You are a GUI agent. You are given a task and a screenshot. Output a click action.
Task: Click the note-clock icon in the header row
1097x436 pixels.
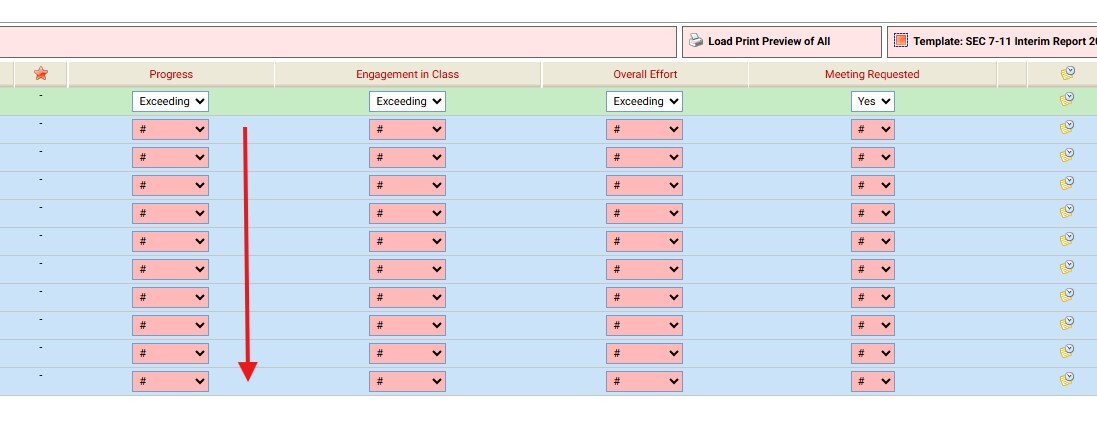pos(1067,74)
